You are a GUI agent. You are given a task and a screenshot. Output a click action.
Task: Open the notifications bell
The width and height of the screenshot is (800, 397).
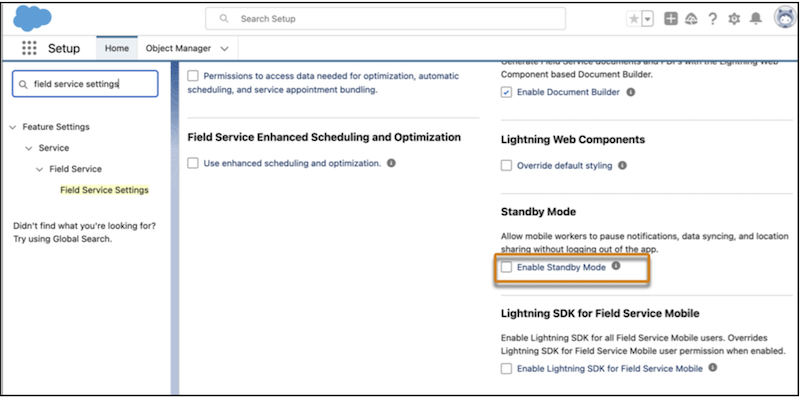point(756,19)
